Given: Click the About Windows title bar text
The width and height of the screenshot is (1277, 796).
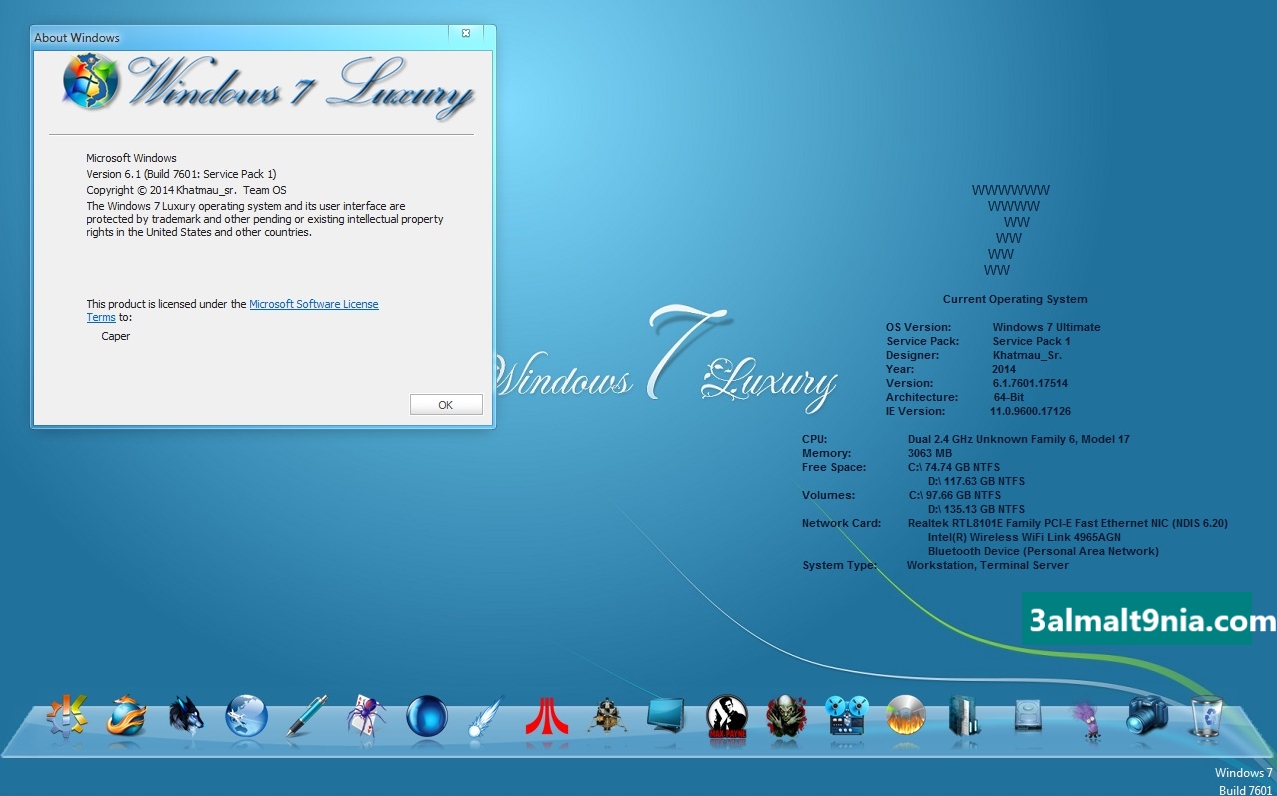Looking at the screenshot, I should point(77,38).
